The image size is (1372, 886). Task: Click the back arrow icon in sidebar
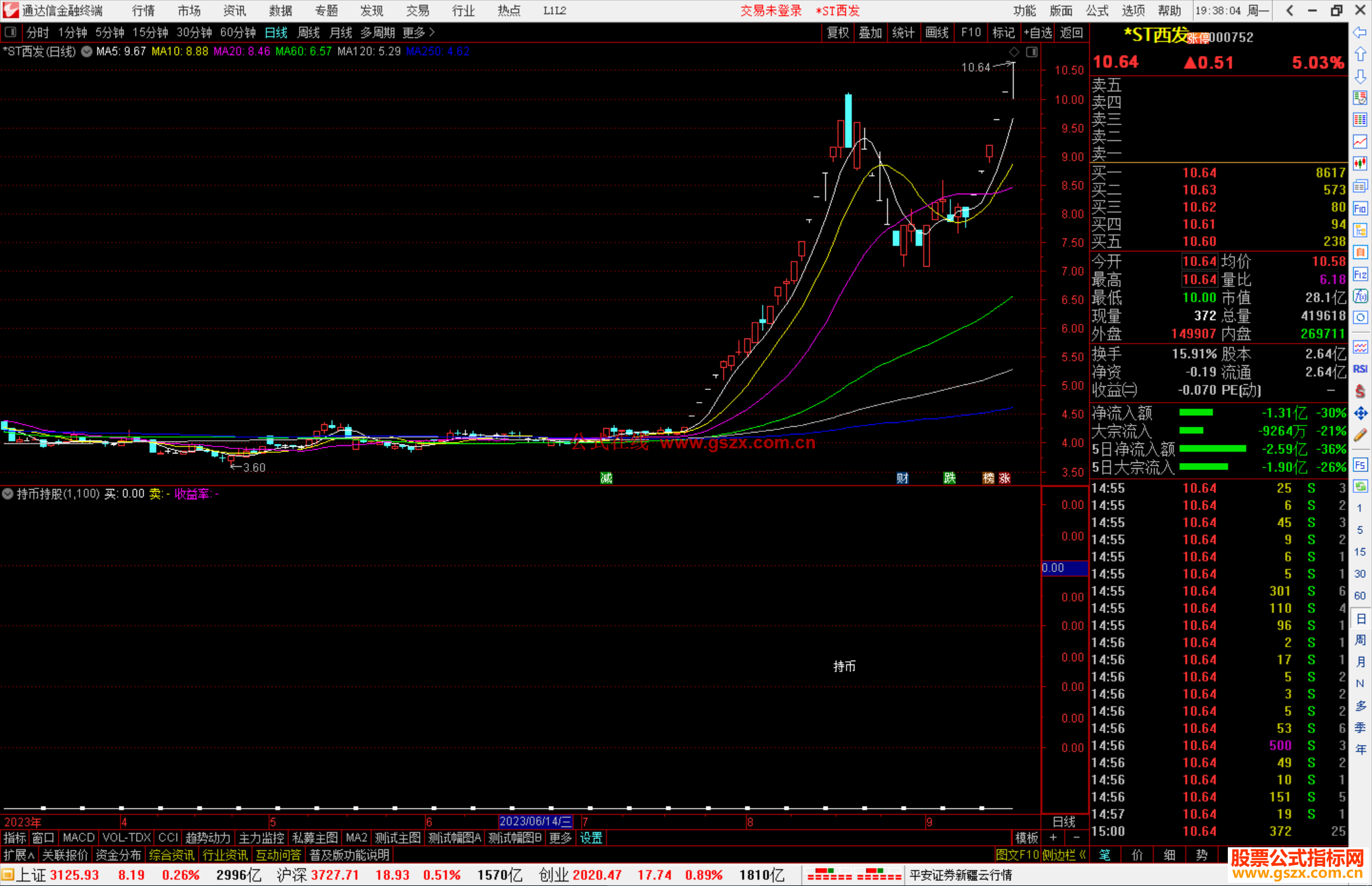1360,32
